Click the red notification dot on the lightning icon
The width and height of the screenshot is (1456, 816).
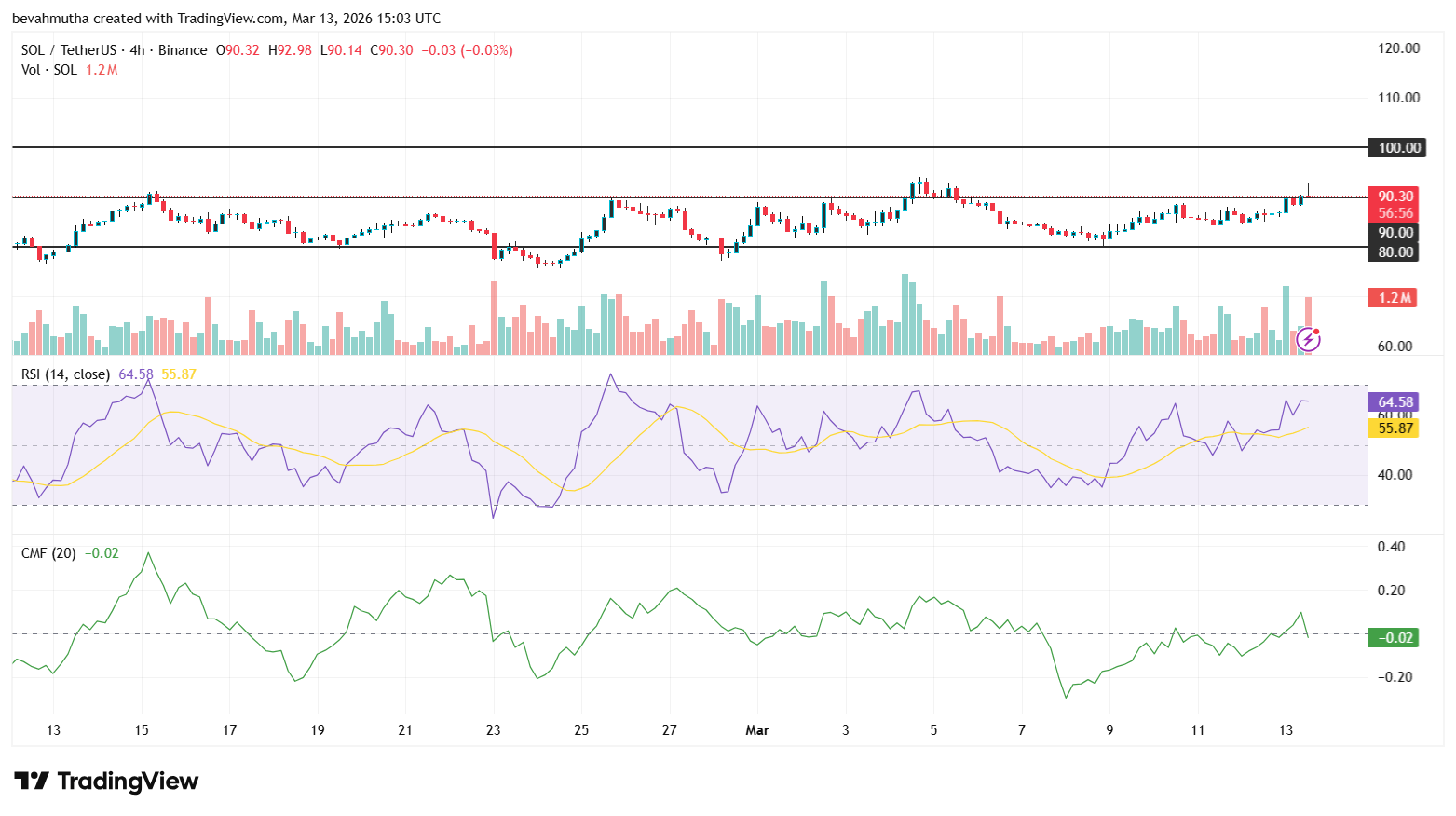[1318, 333]
